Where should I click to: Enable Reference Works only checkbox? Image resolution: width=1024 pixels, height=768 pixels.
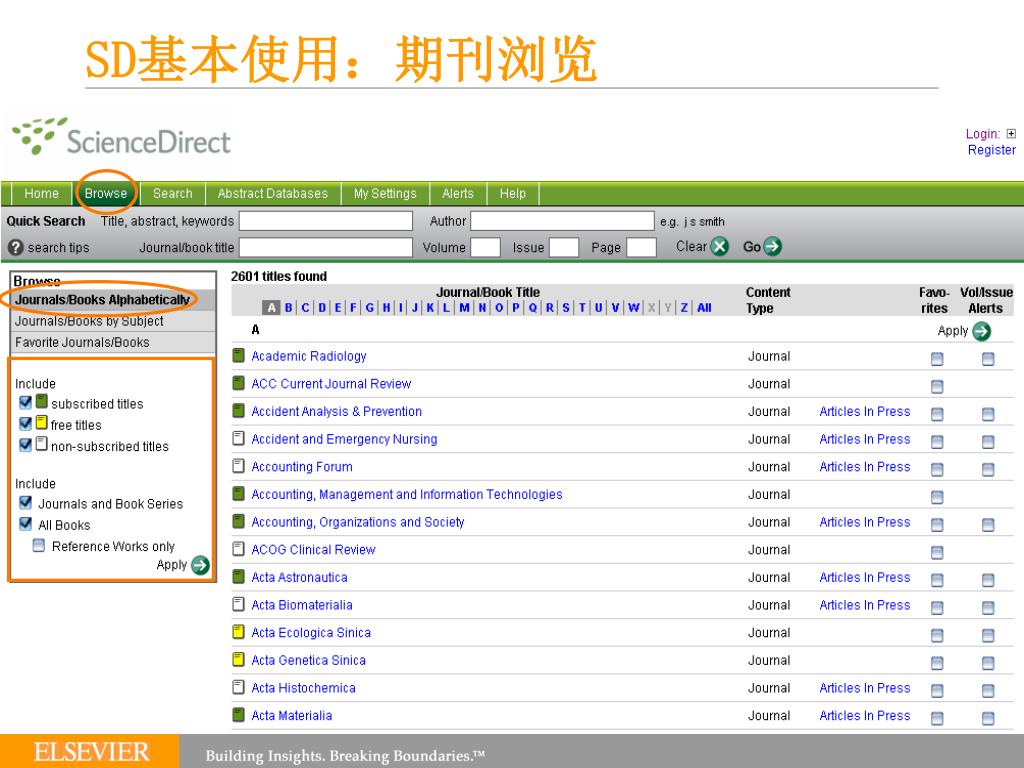39,545
